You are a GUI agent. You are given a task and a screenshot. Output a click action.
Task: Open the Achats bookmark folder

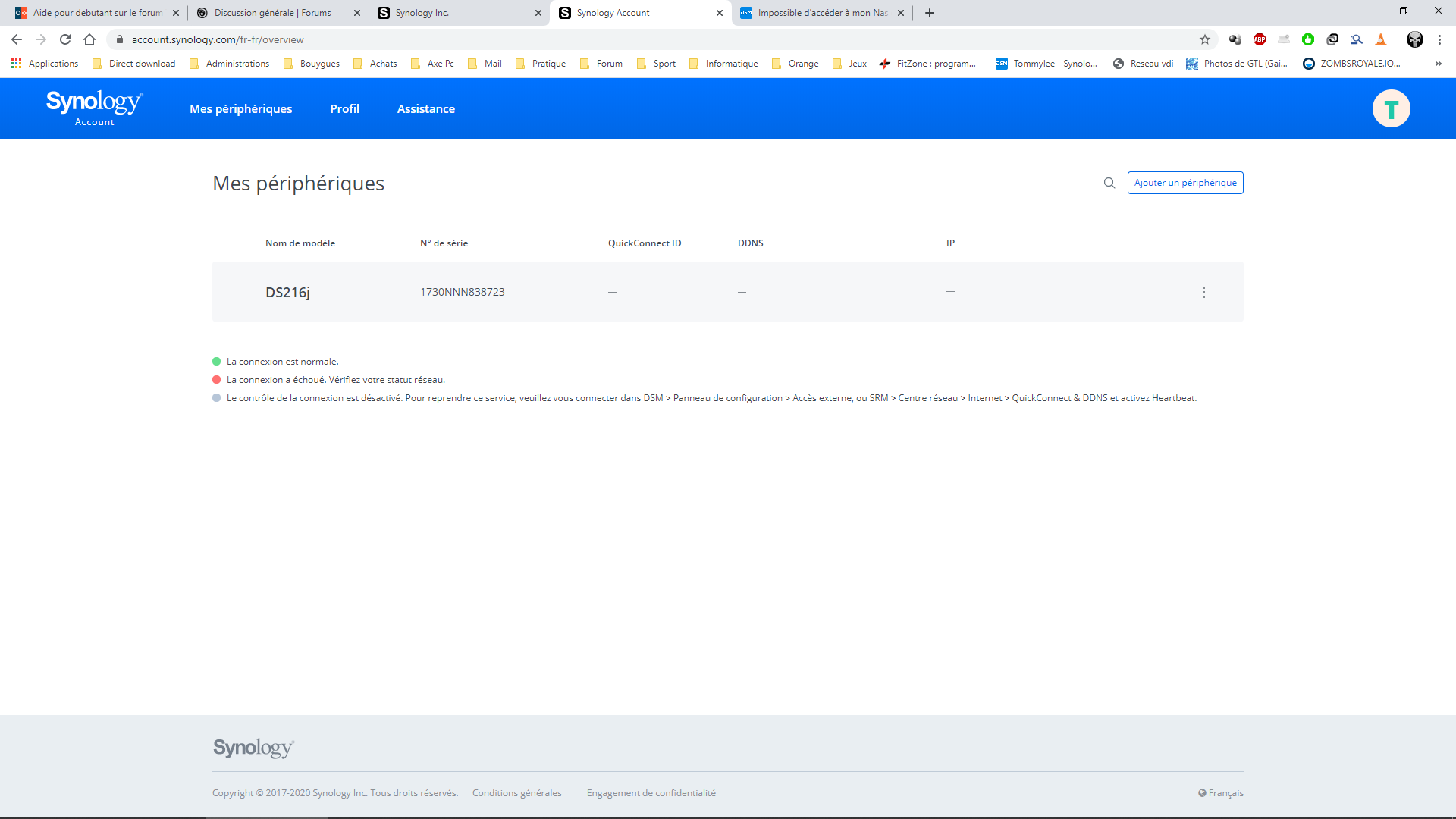pyautogui.click(x=375, y=64)
